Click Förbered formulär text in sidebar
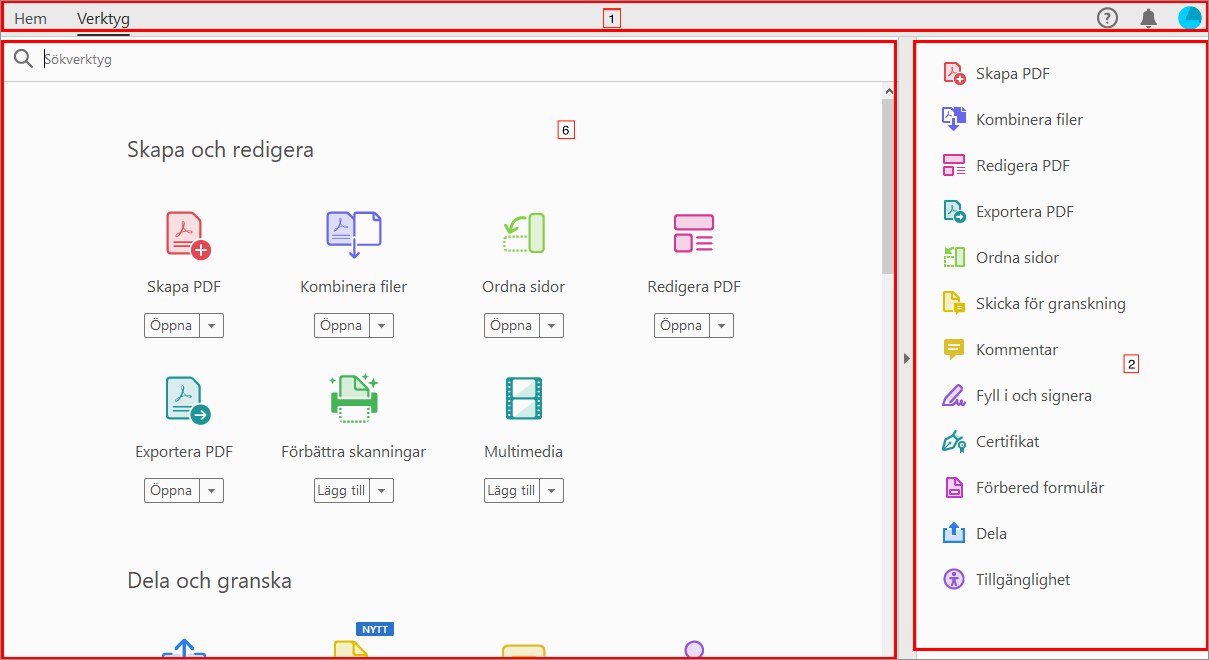1209x660 pixels. click(x=1040, y=488)
